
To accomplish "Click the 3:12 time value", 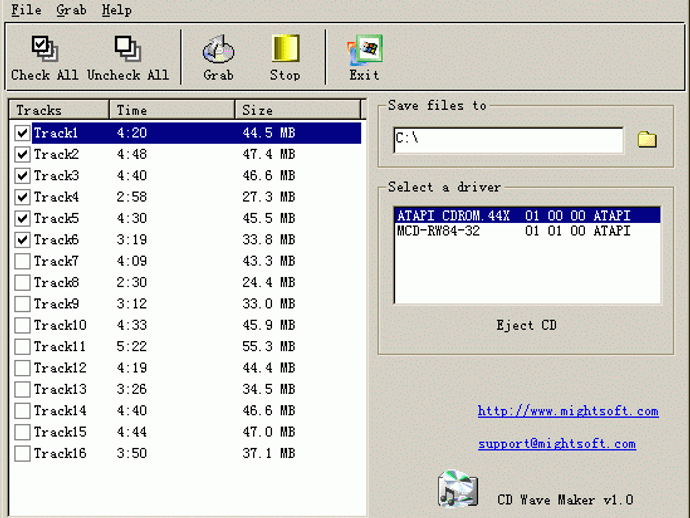I will tap(132, 304).
